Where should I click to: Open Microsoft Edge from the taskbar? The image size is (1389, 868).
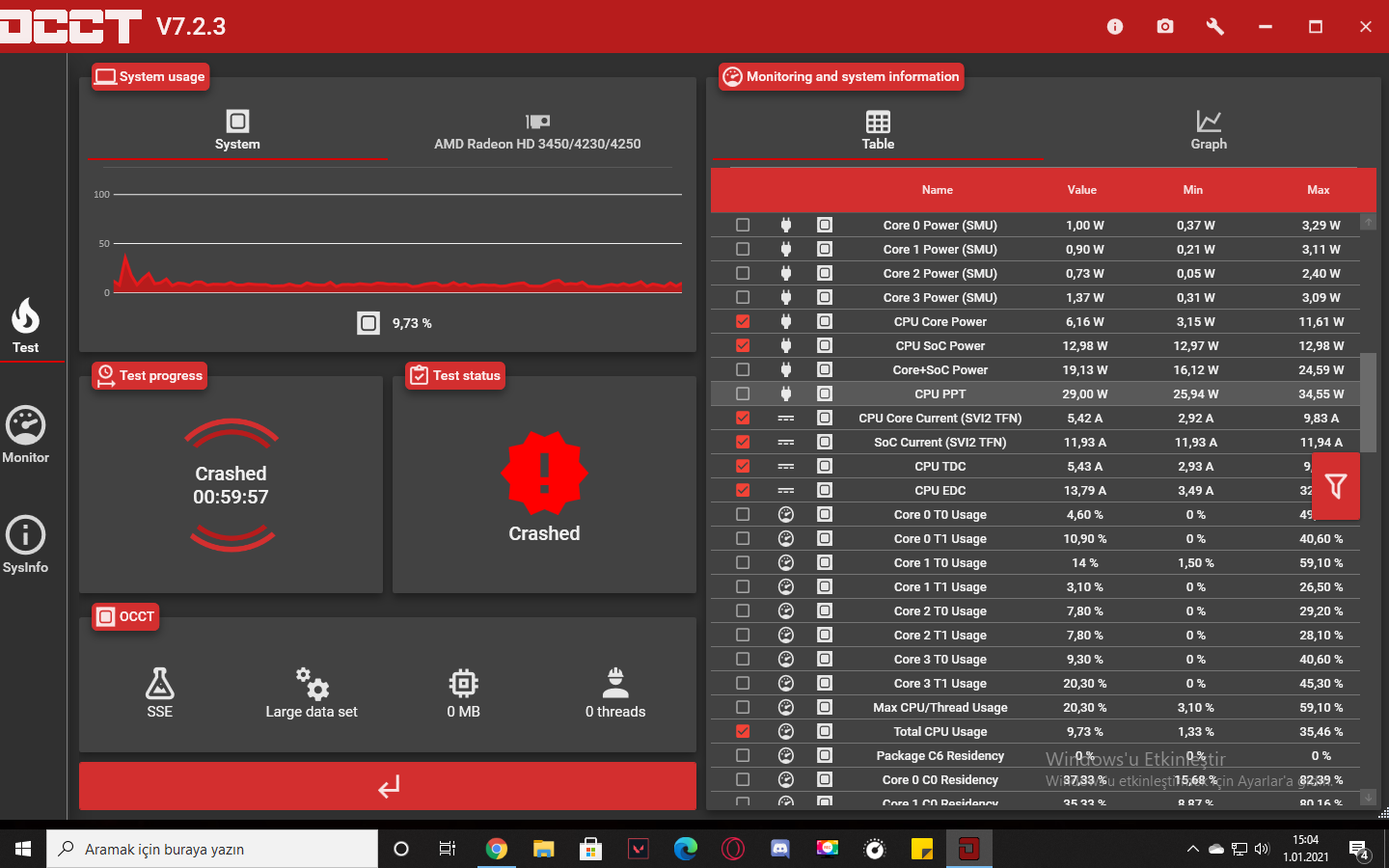[x=686, y=849]
